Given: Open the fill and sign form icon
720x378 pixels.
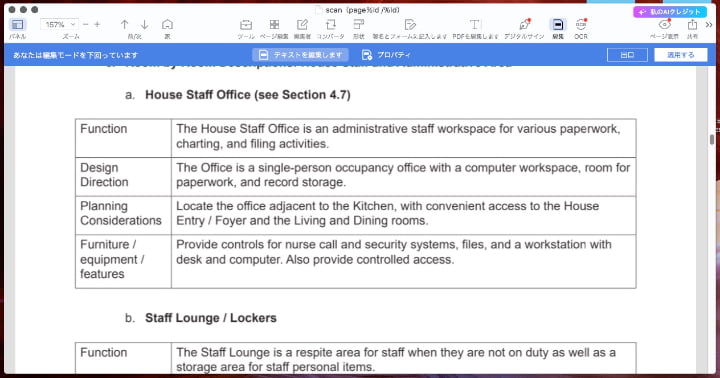Looking at the screenshot, I should 410,24.
